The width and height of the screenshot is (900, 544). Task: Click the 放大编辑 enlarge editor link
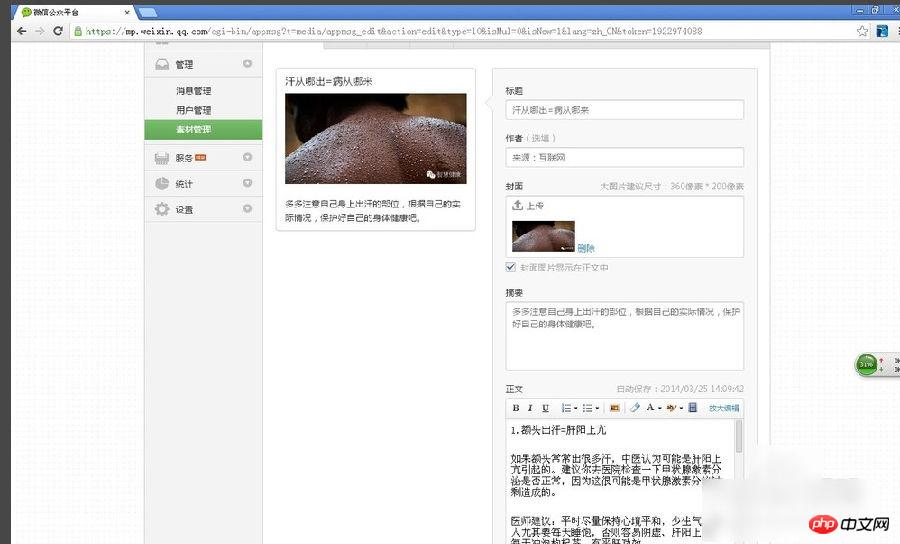[724, 408]
